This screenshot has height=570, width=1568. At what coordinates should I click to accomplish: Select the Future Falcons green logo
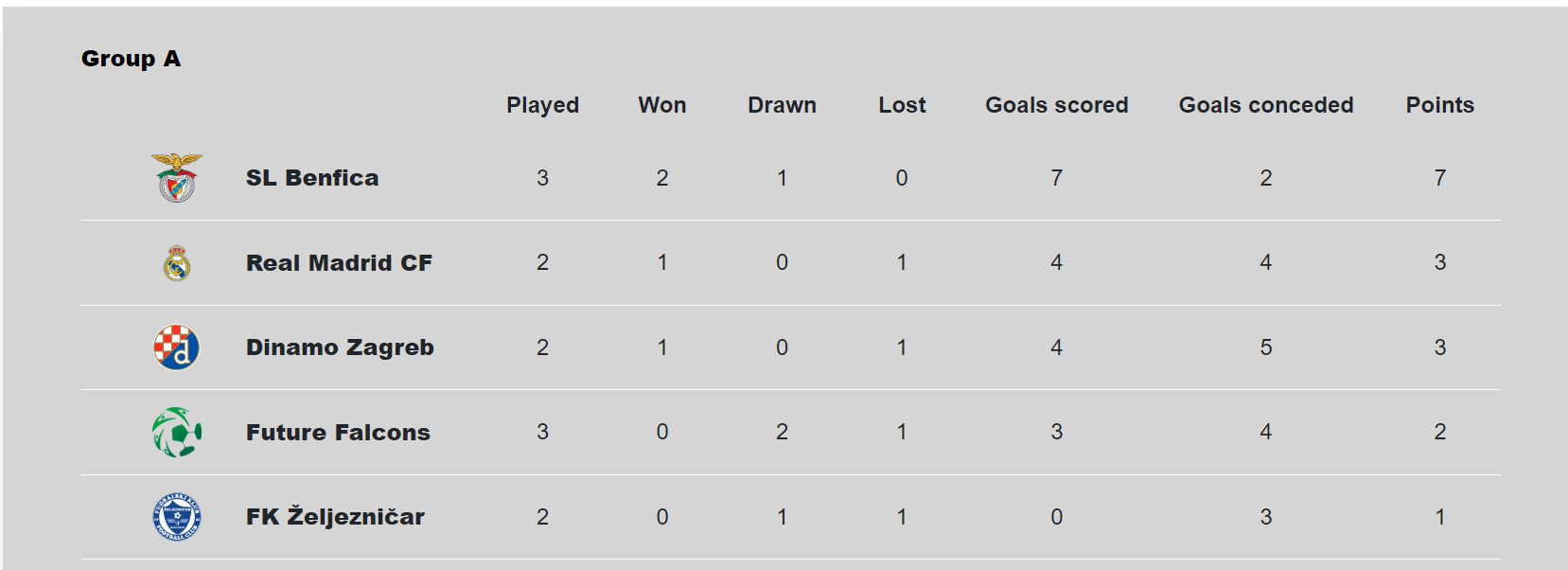[177, 433]
